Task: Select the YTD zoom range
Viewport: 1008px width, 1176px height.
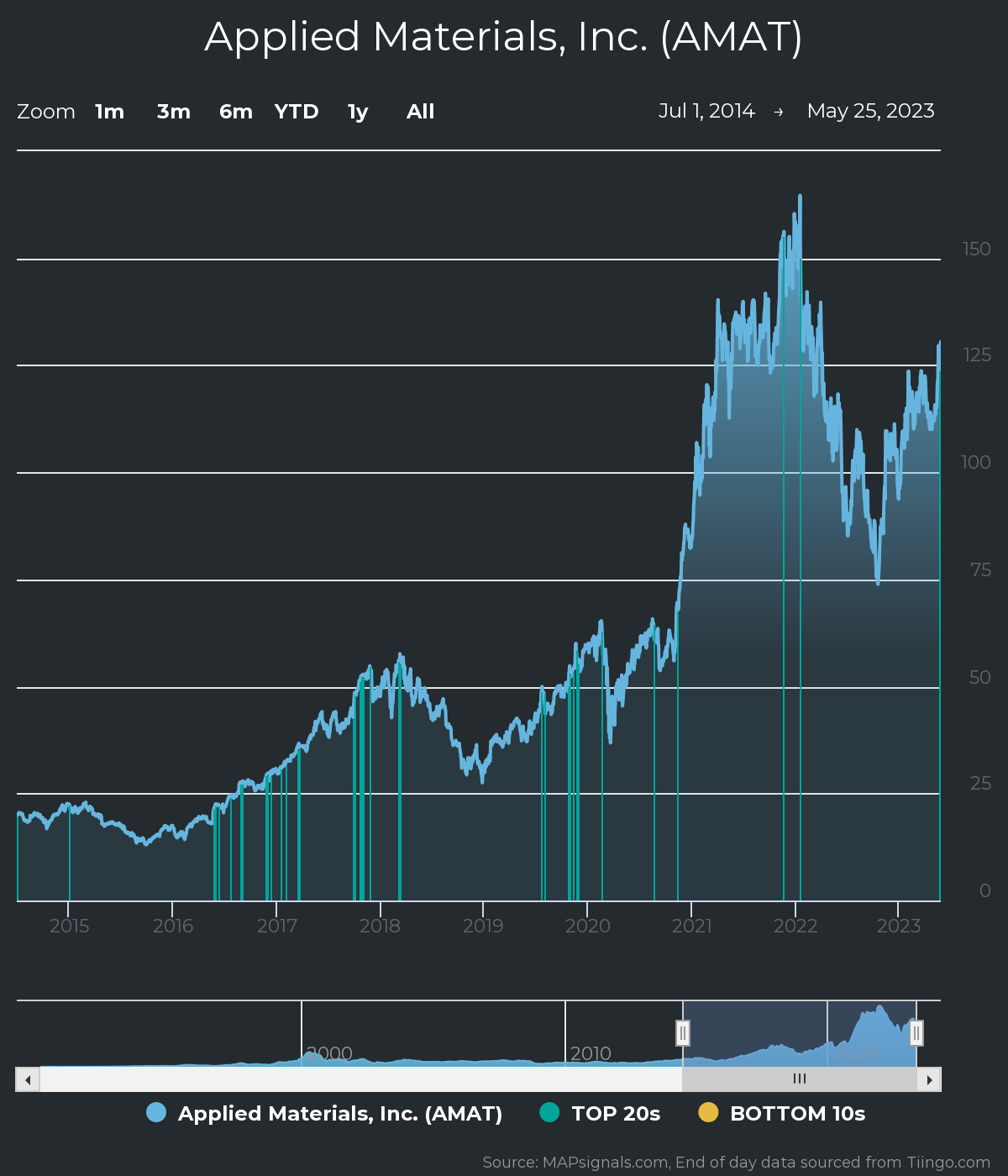Action: [x=297, y=112]
